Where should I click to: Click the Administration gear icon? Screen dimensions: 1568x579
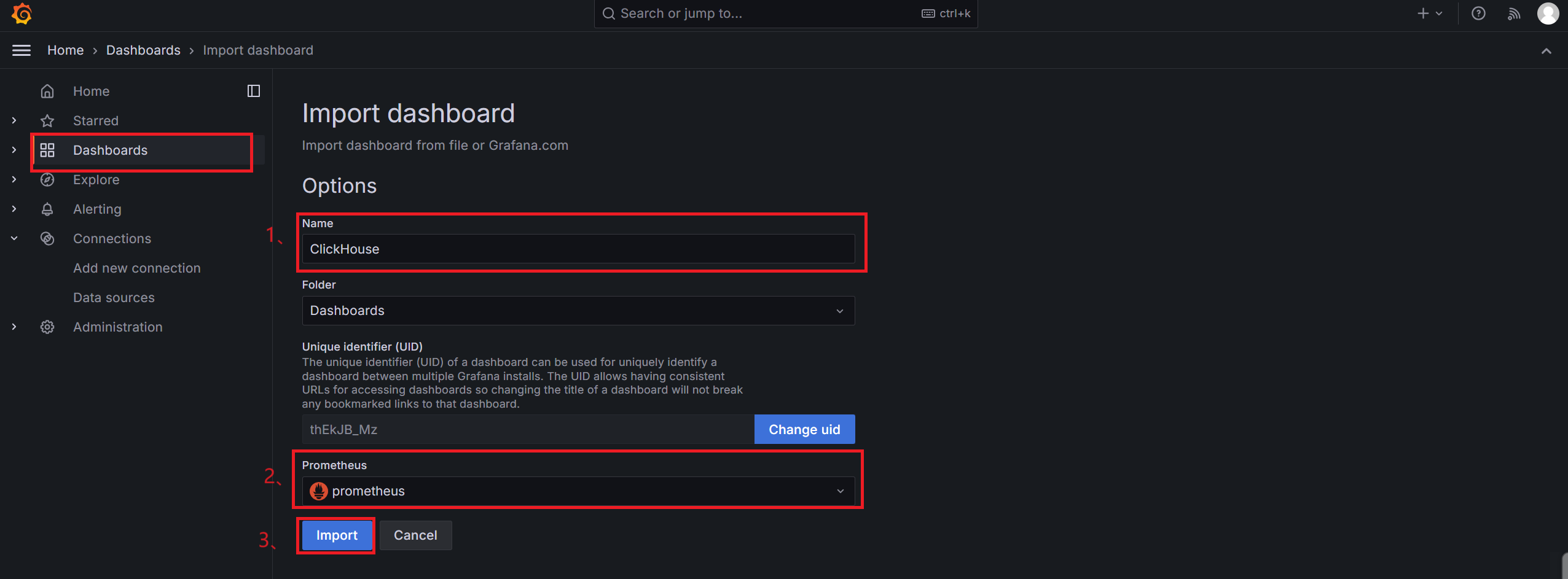click(47, 327)
